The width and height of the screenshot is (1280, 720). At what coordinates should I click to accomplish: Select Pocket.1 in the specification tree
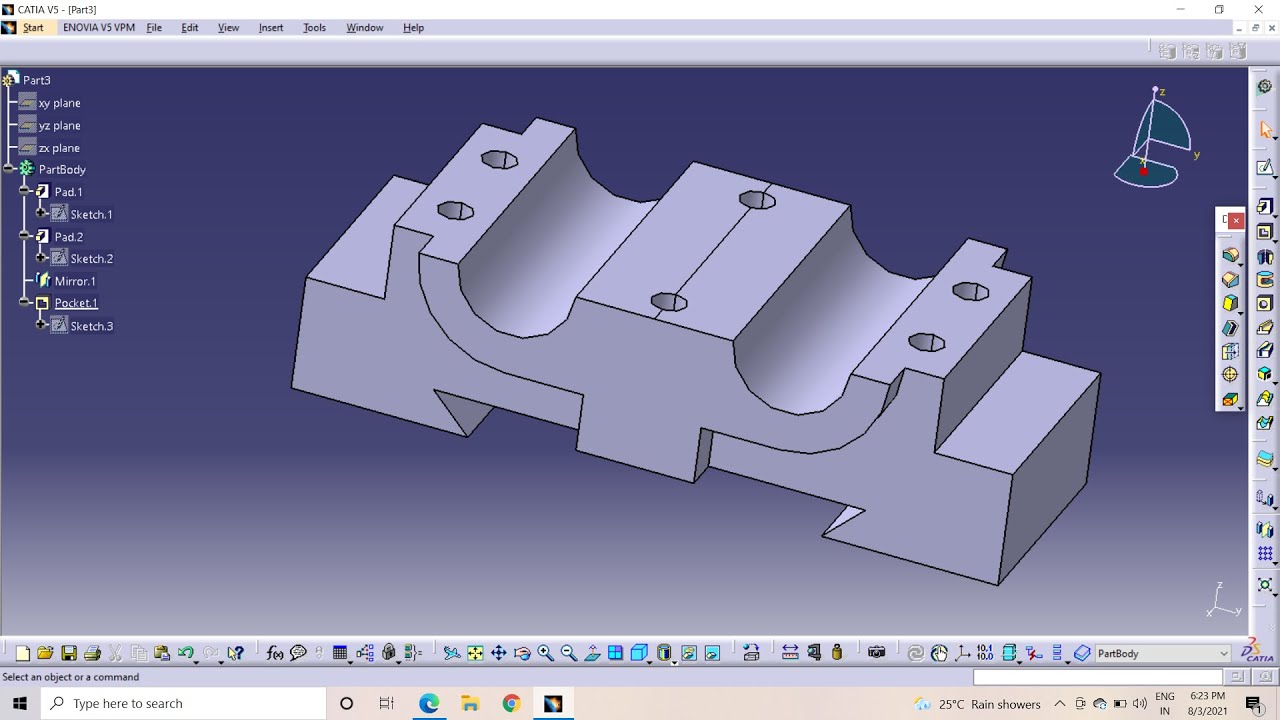click(76, 303)
